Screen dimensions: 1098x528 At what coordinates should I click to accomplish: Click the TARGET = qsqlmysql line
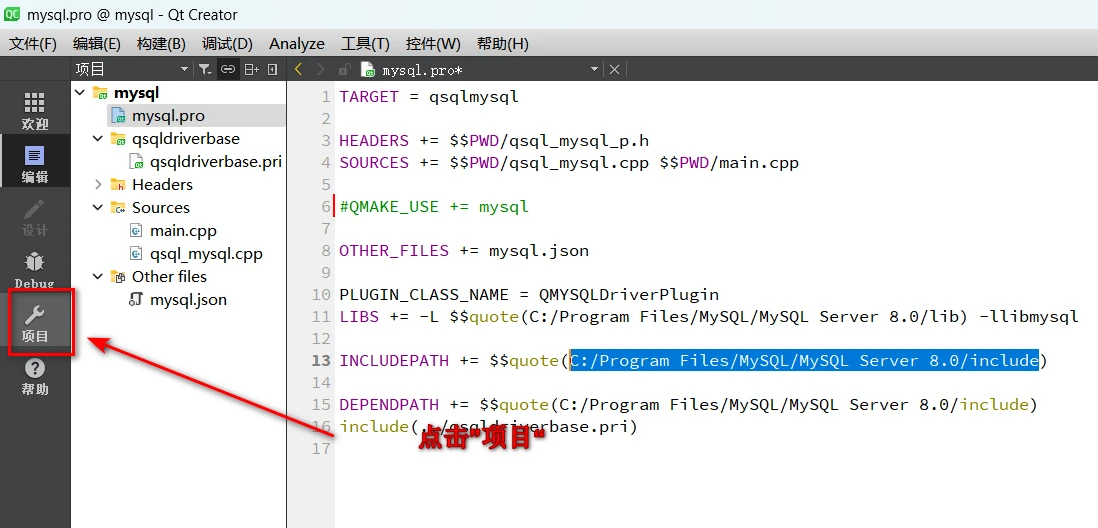pos(429,97)
